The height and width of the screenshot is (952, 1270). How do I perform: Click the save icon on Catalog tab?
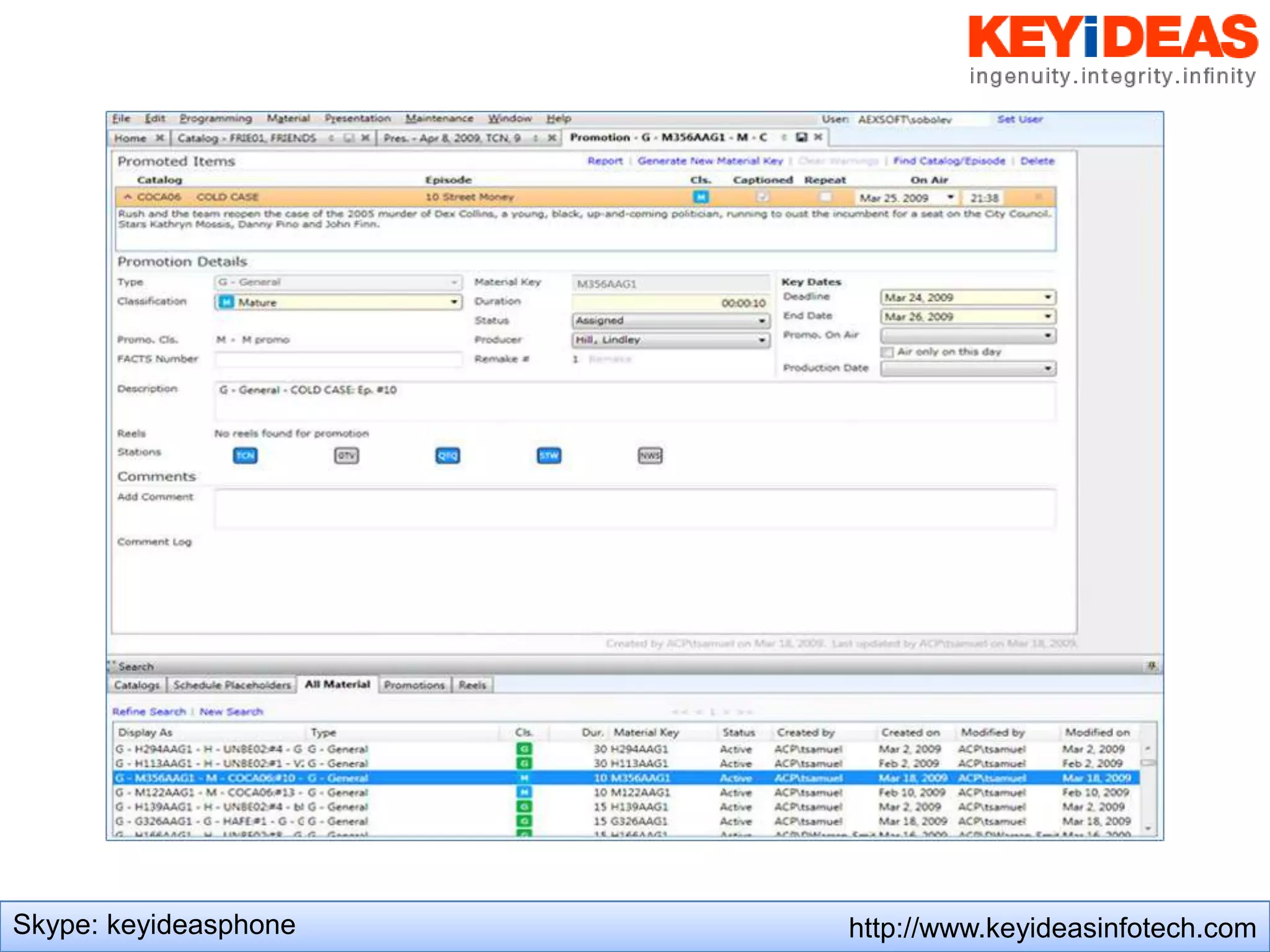pos(349,138)
